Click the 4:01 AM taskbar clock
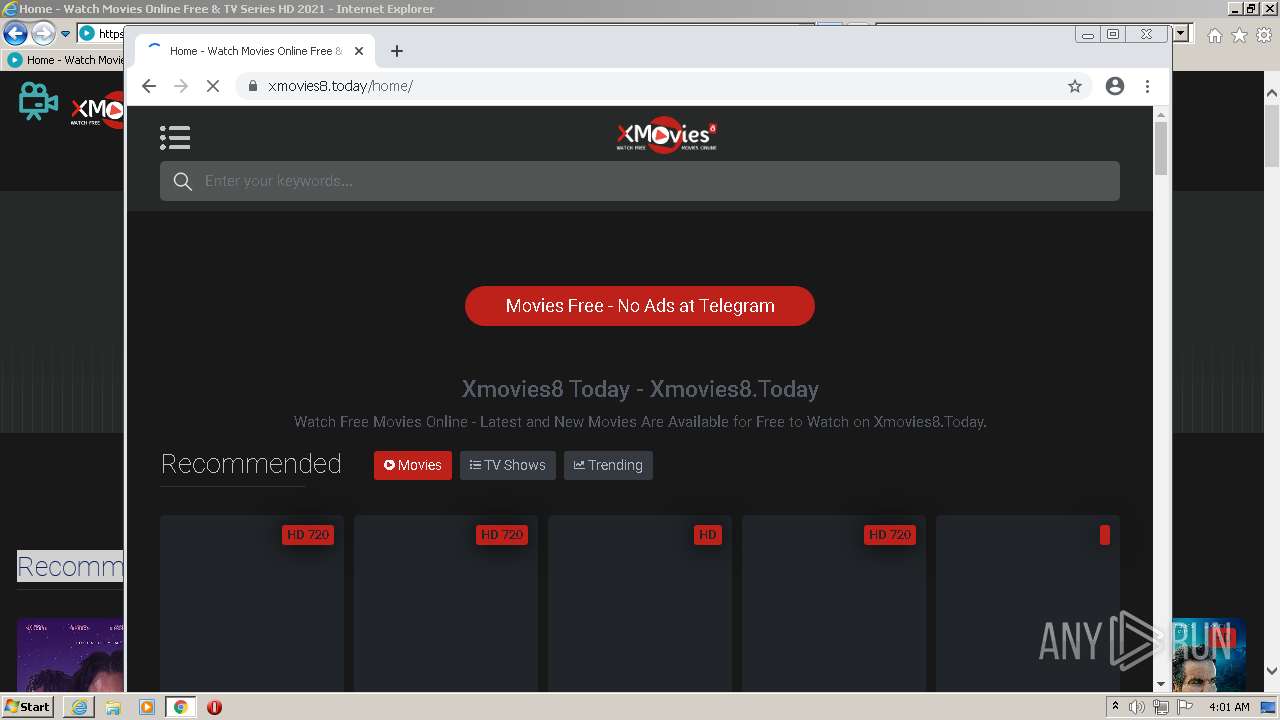Screen dimensions: 1280x720 pos(1229,707)
